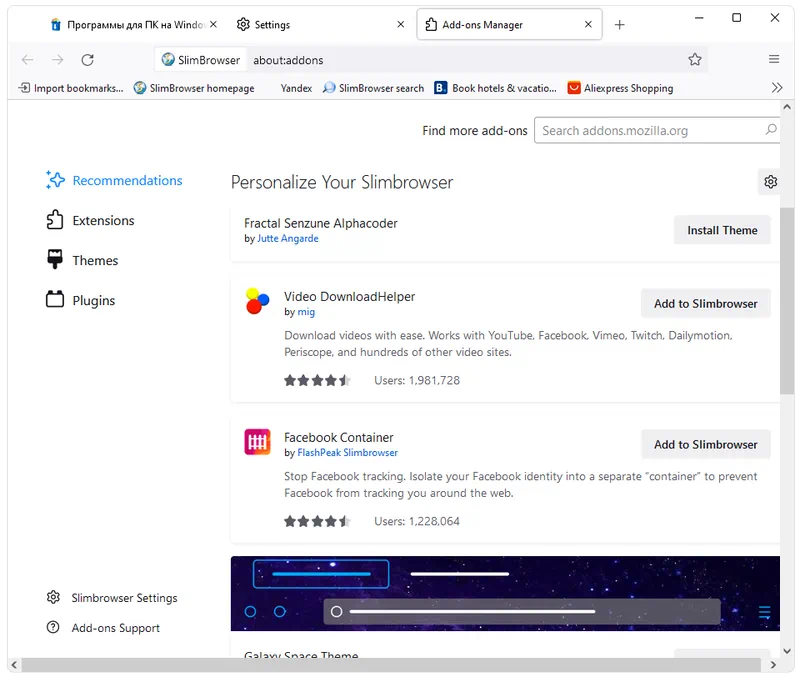Click the vertical scrollbar up arrow
800x677 pixels.
coord(787,107)
